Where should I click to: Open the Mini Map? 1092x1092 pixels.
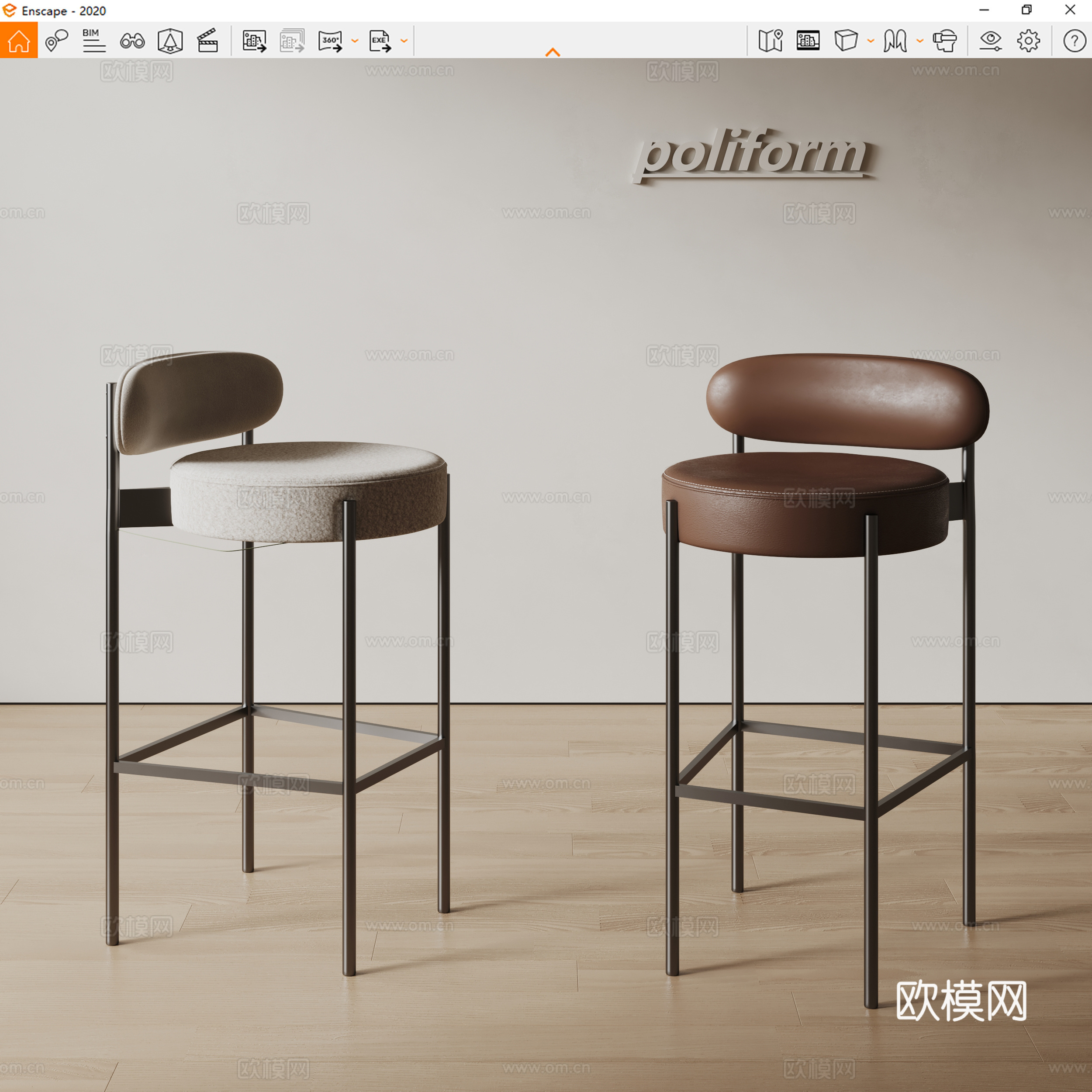(x=771, y=40)
